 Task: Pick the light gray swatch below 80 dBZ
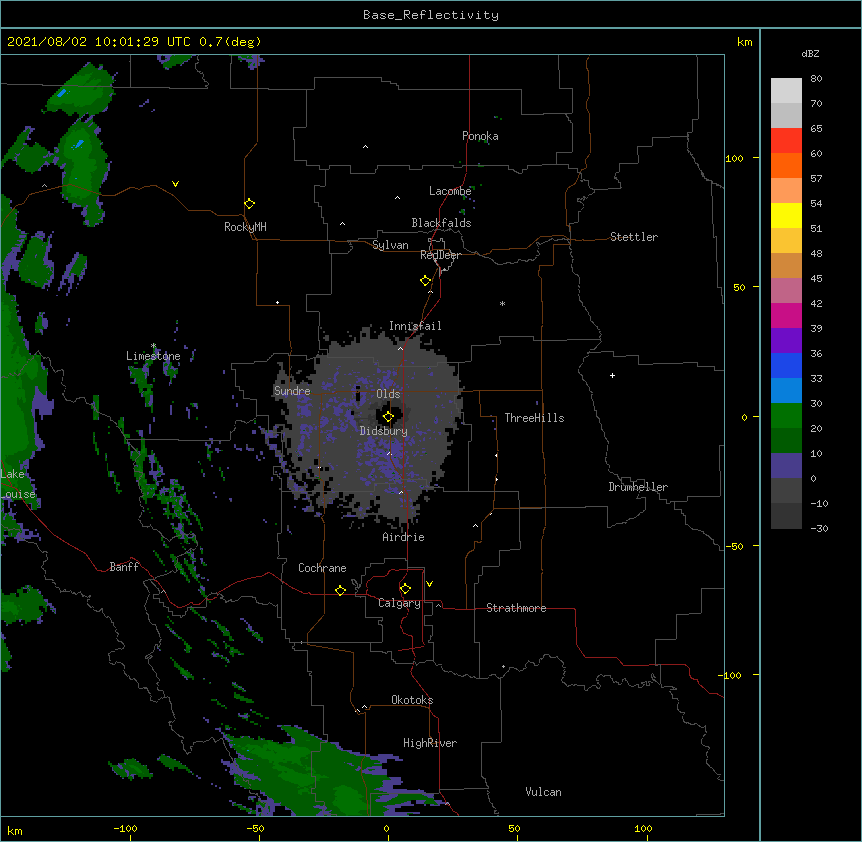[x=786, y=91]
